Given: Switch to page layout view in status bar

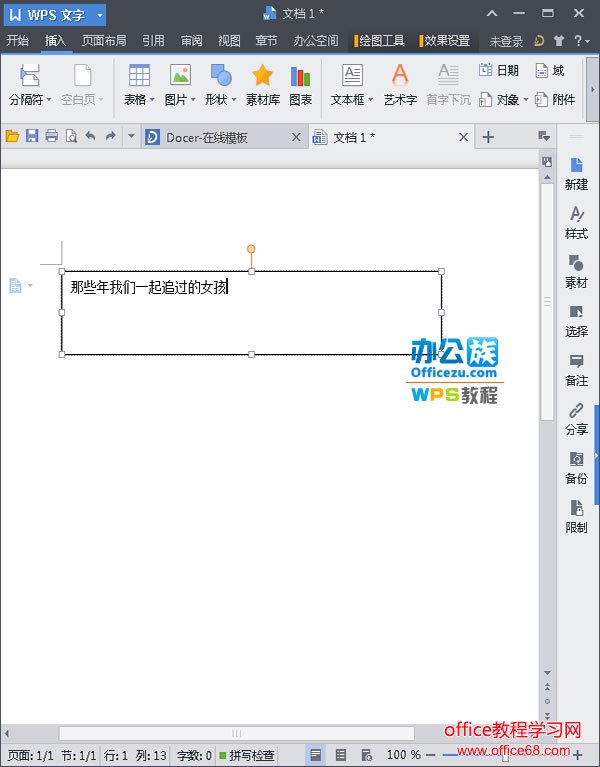Looking at the screenshot, I should click(316, 755).
